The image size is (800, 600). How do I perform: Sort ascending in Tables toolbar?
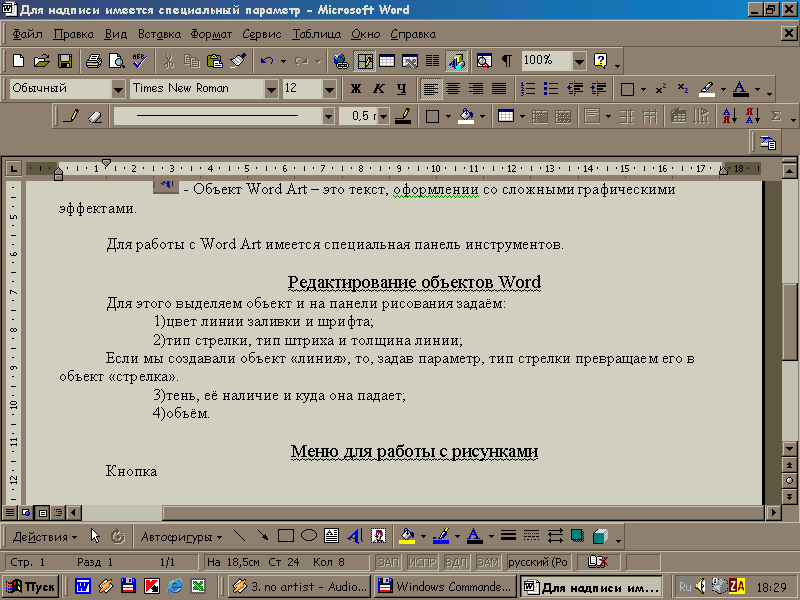click(x=730, y=116)
